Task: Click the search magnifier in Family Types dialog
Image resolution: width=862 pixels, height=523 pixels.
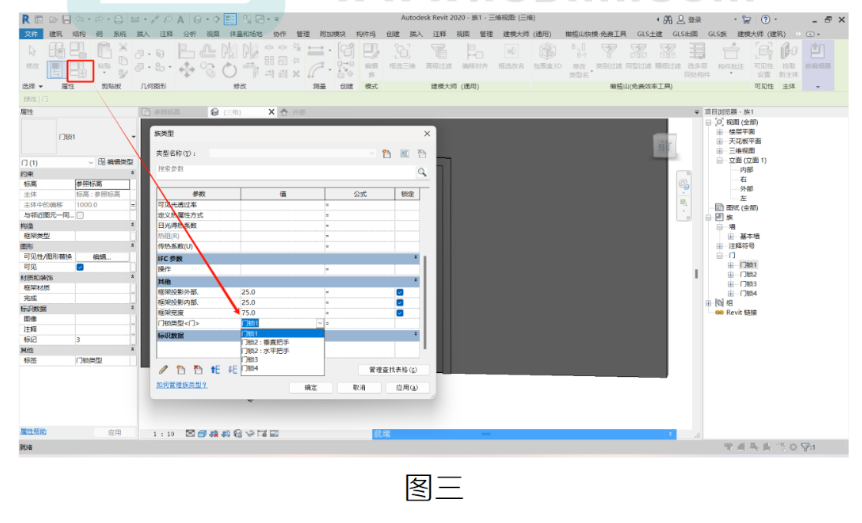Action: click(422, 172)
